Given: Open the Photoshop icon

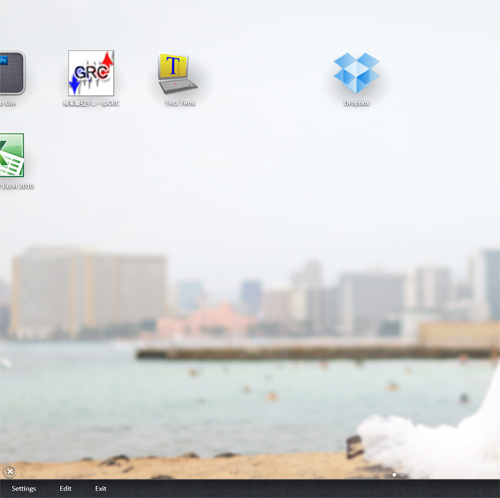Looking at the screenshot, I should [12, 73].
